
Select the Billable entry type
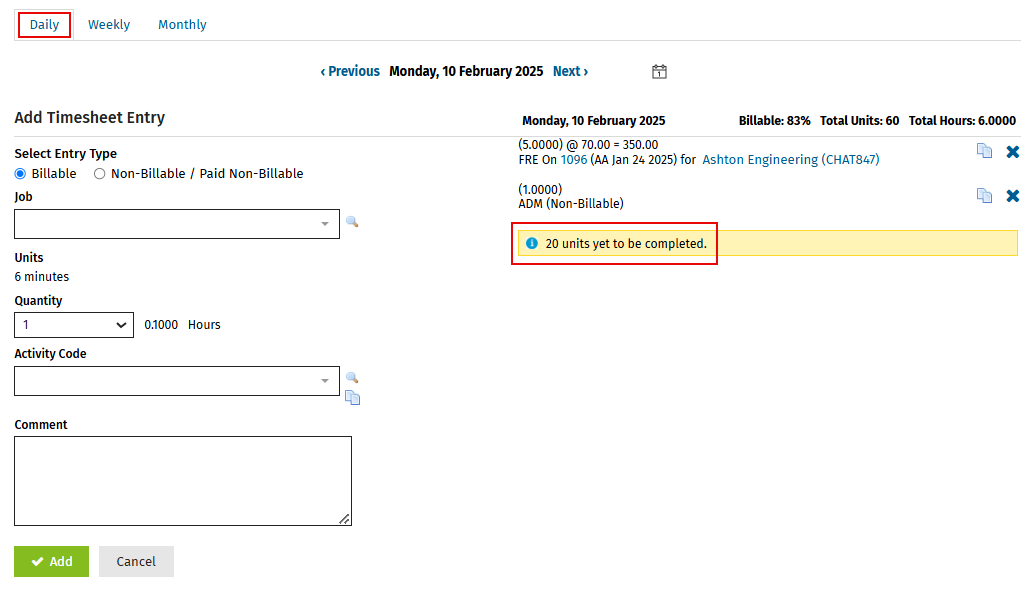click(x=20, y=174)
